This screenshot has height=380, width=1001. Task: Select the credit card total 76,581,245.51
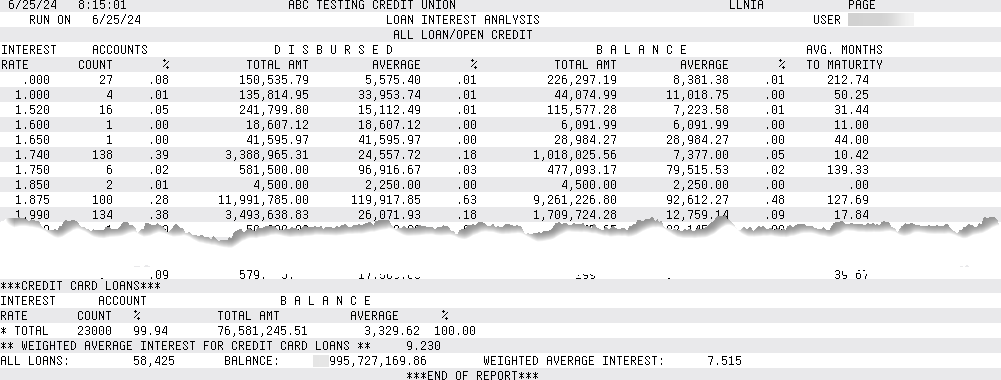(x=262, y=331)
